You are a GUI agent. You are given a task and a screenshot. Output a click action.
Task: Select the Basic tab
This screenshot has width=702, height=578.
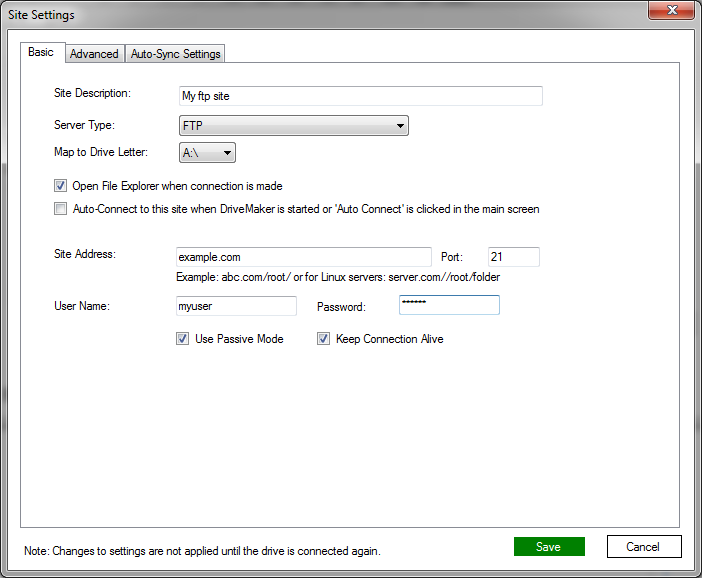pos(42,52)
